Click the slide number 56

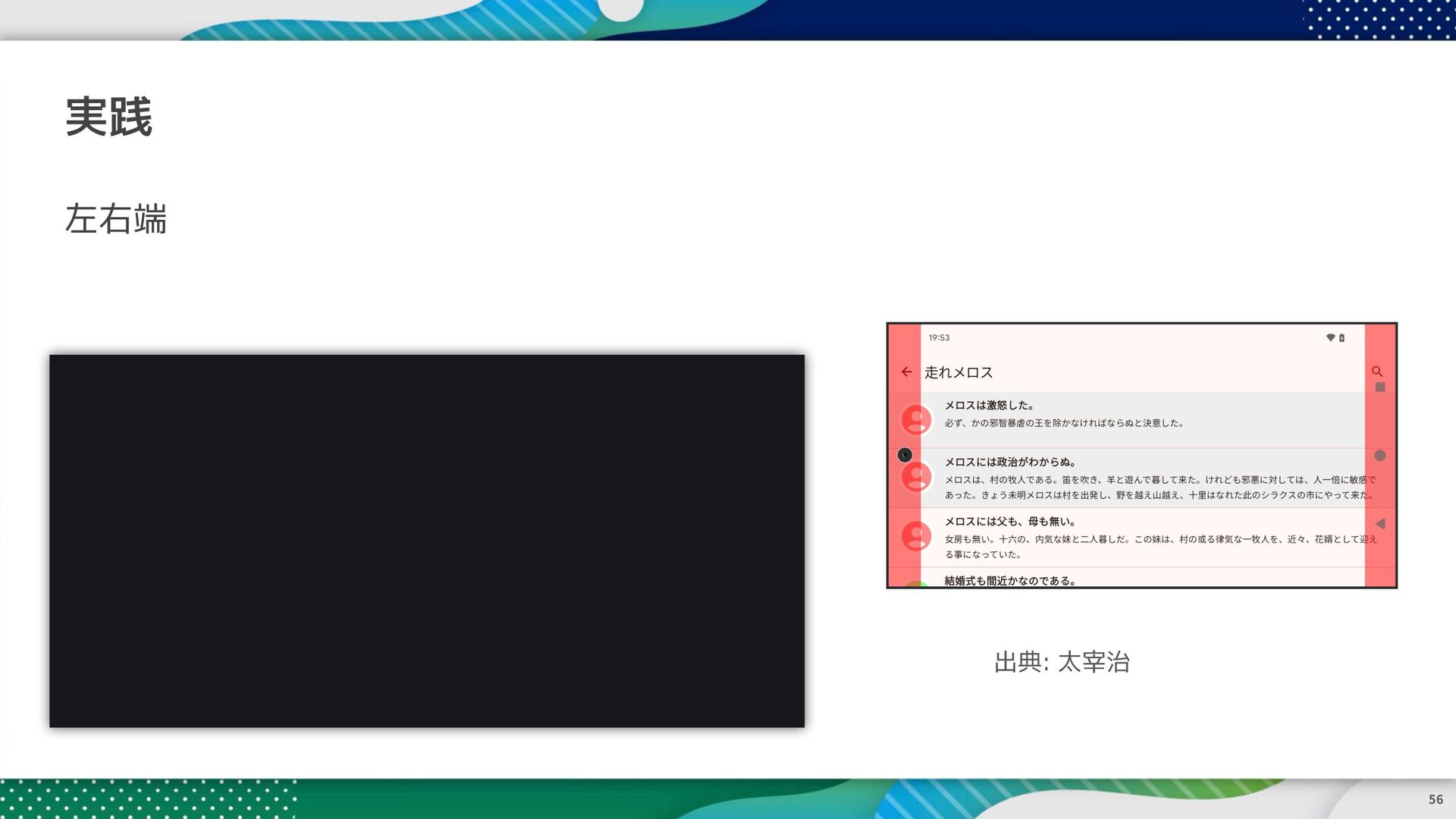tap(1435, 799)
